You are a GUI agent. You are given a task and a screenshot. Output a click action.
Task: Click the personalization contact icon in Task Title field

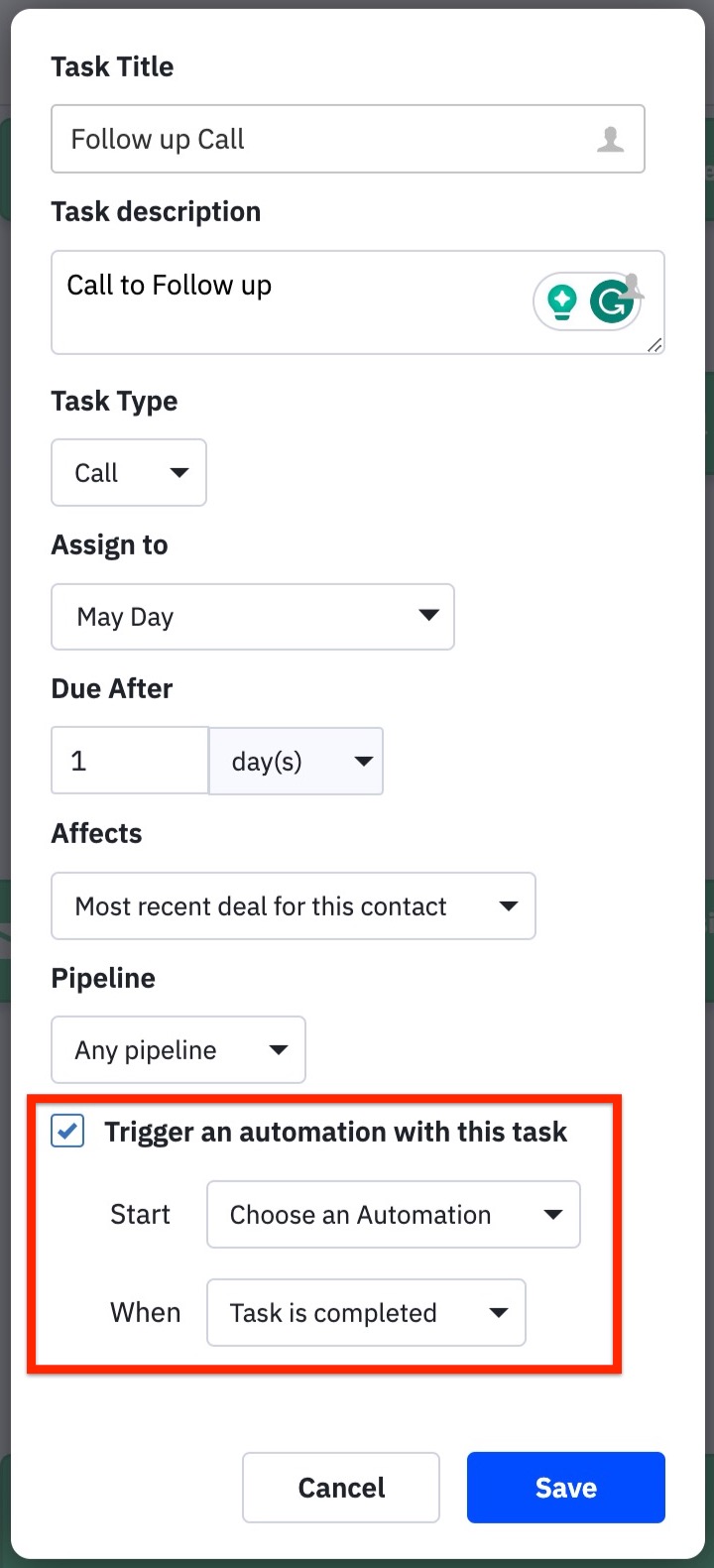613,138
